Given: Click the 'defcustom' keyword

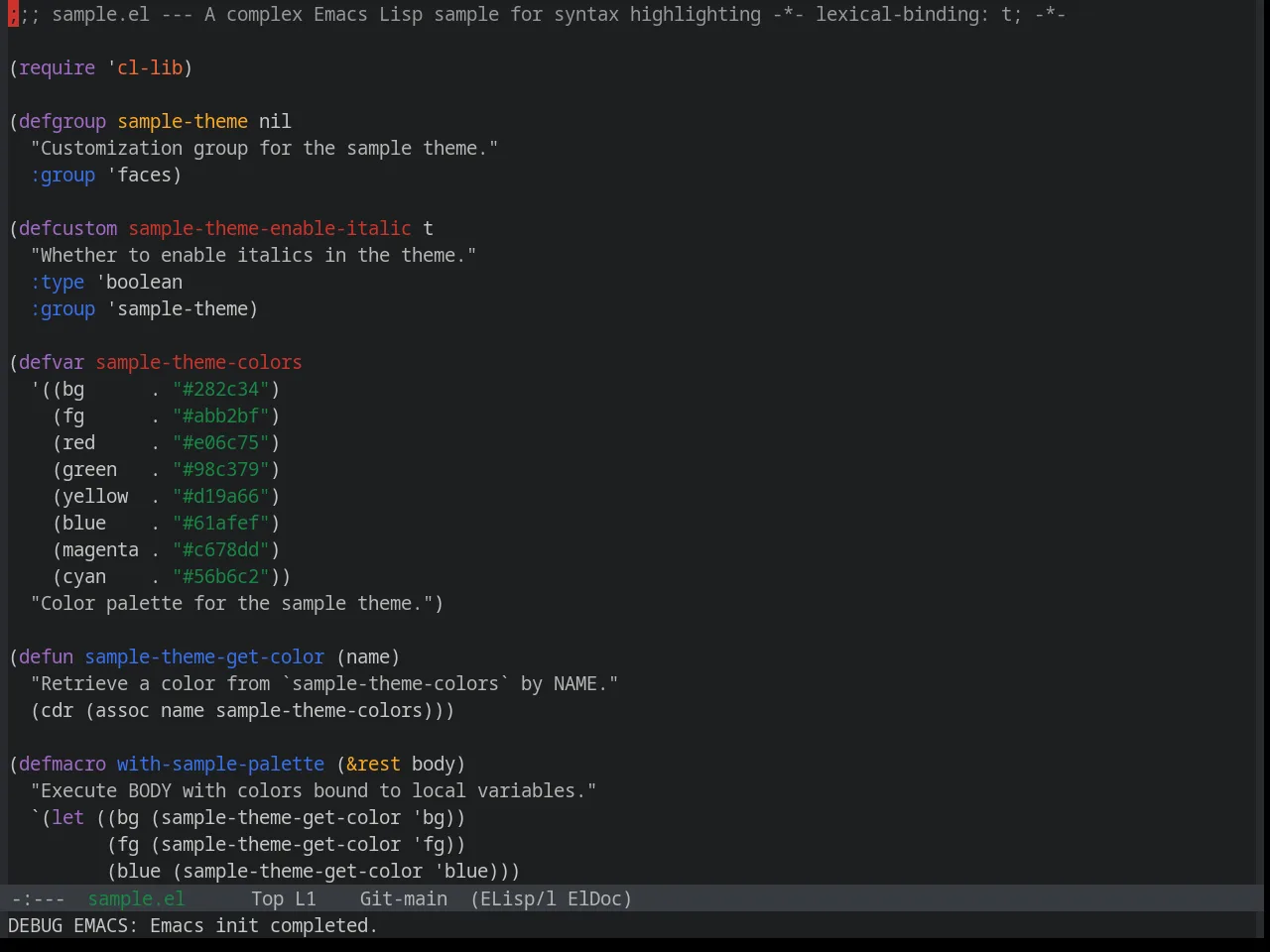Looking at the screenshot, I should (x=68, y=228).
